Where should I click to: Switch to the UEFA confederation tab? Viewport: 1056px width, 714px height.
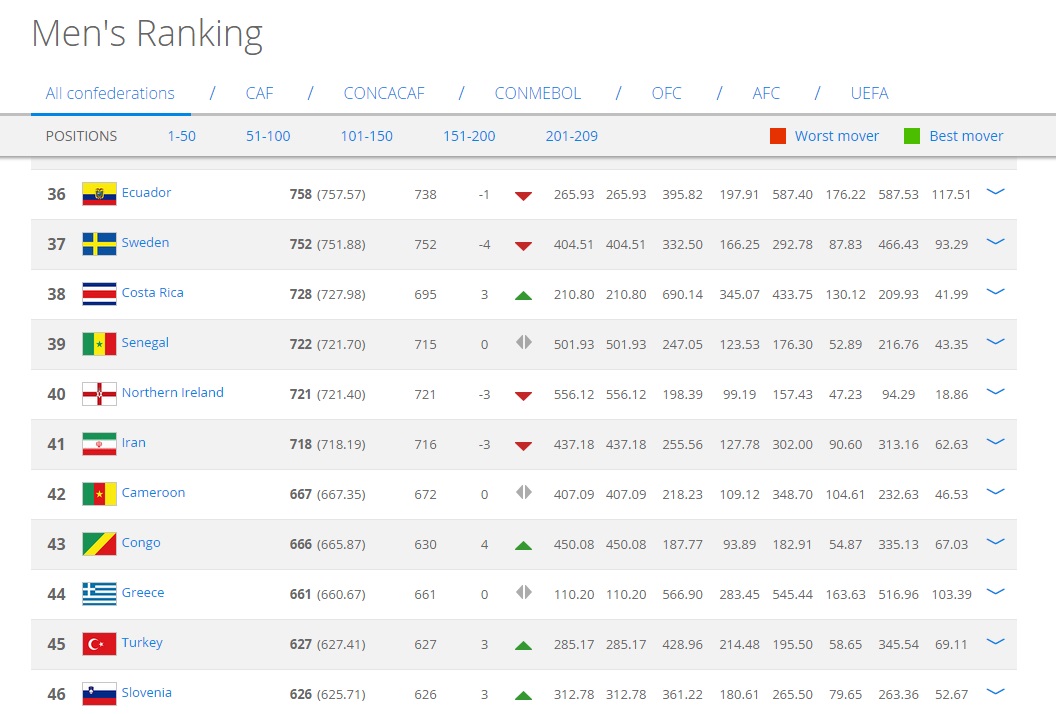pos(869,93)
